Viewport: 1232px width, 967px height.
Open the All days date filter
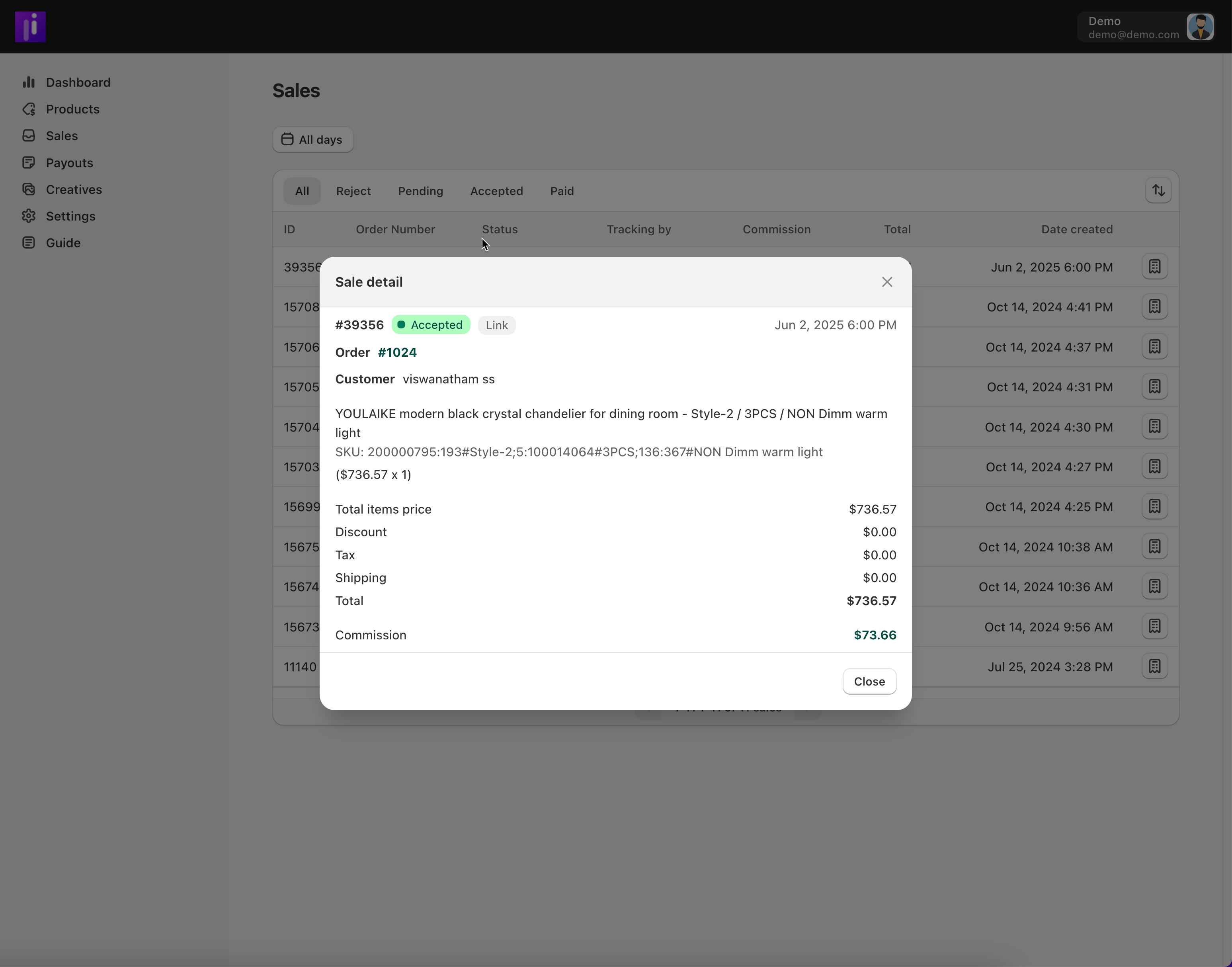[312, 140]
